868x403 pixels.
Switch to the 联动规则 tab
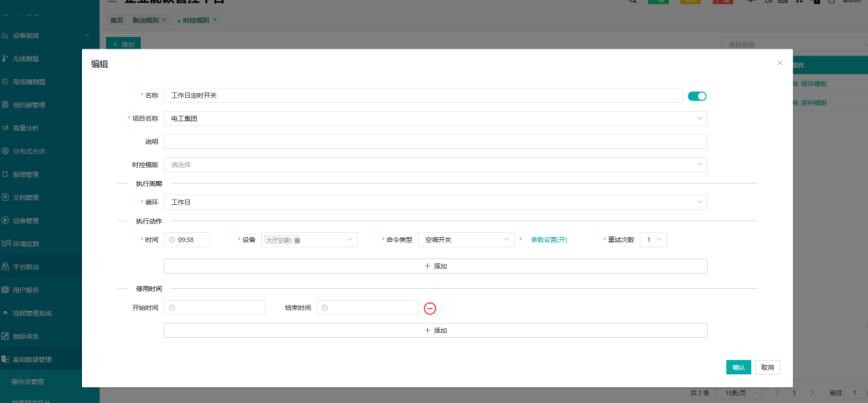pos(147,20)
